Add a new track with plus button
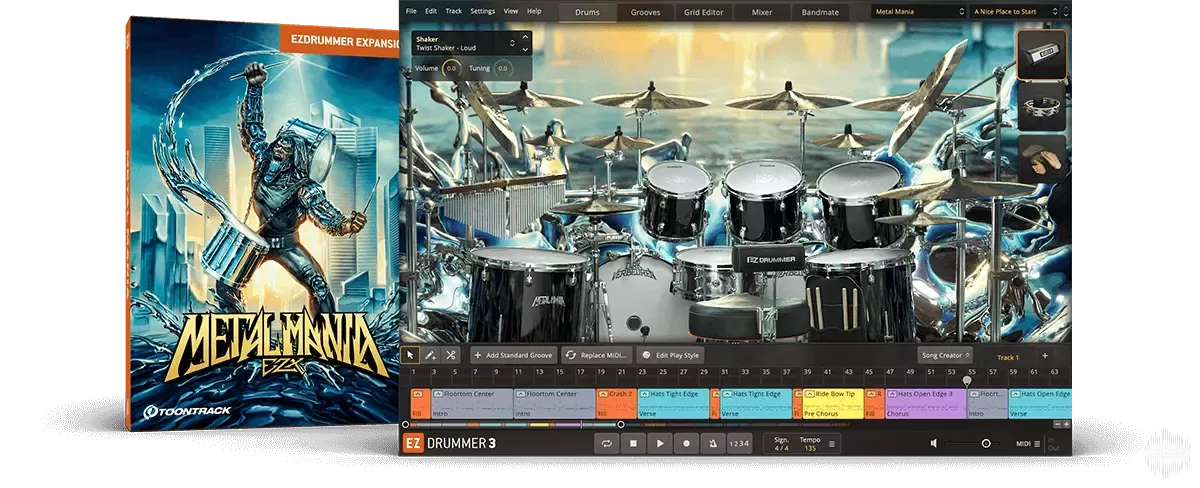 coord(1045,355)
